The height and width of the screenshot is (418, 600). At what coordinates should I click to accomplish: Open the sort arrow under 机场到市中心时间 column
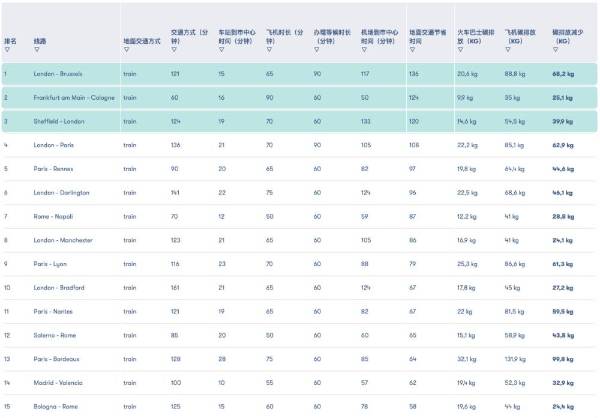pyautogui.click(x=364, y=50)
